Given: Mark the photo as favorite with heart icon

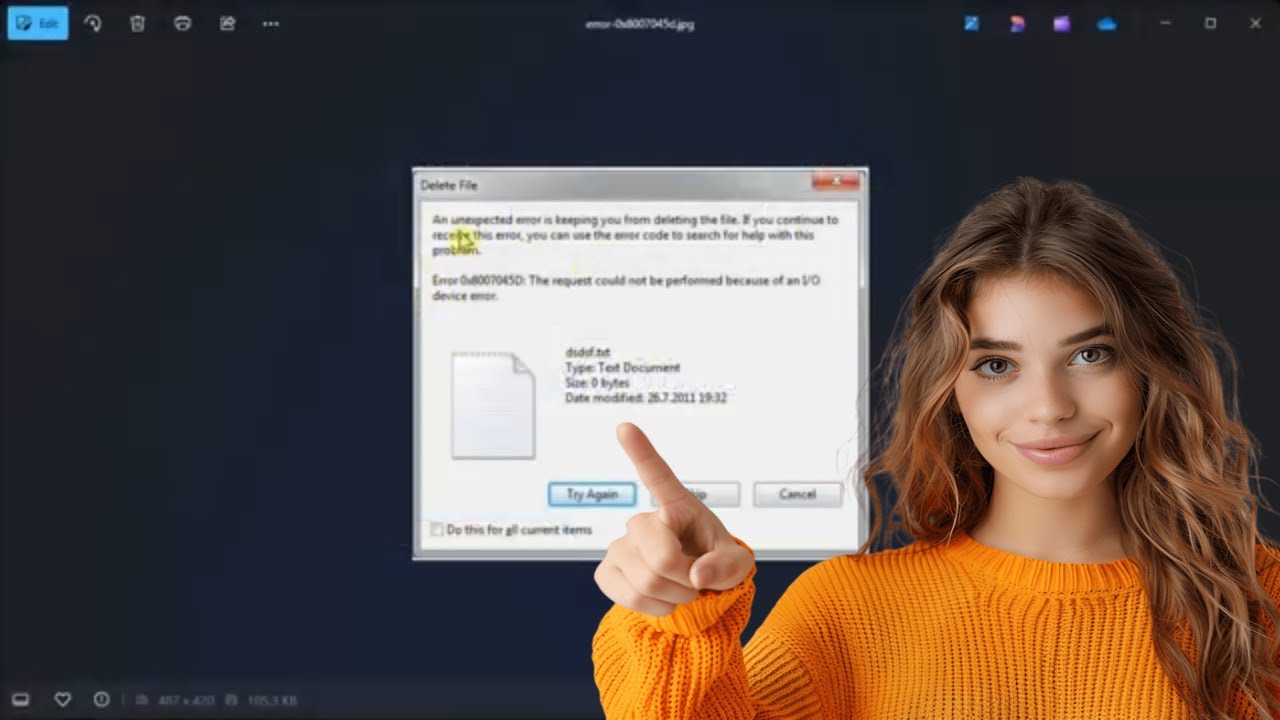Looking at the screenshot, I should (62, 700).
